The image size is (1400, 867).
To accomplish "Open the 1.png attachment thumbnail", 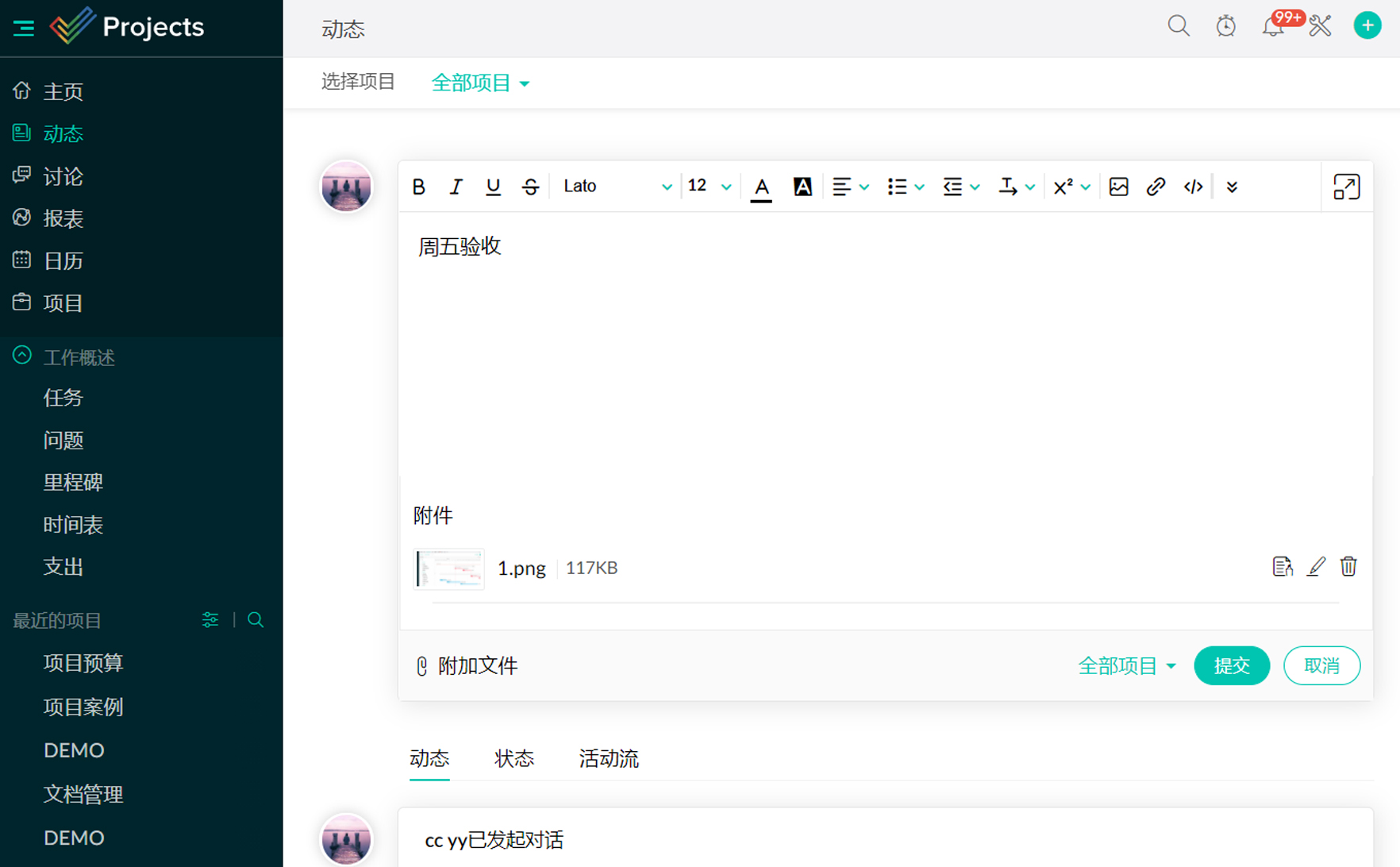I will [449, 568].
